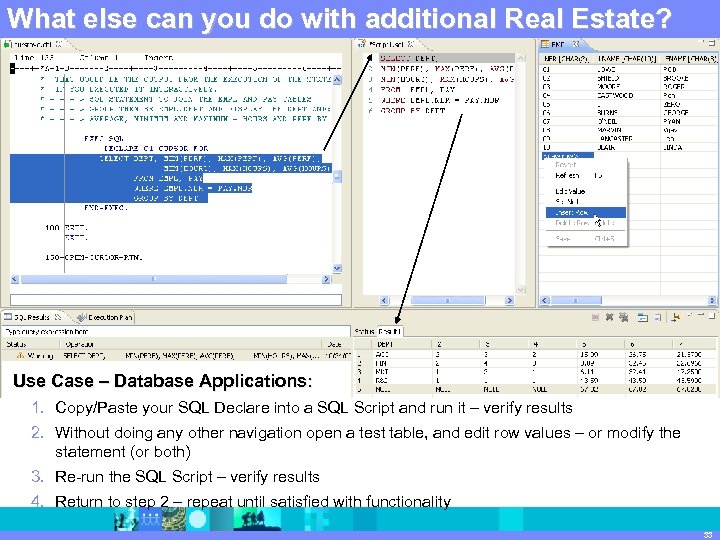
Task: Click line 6 GROUP BY DEPT in script
Action: point(413,111)
